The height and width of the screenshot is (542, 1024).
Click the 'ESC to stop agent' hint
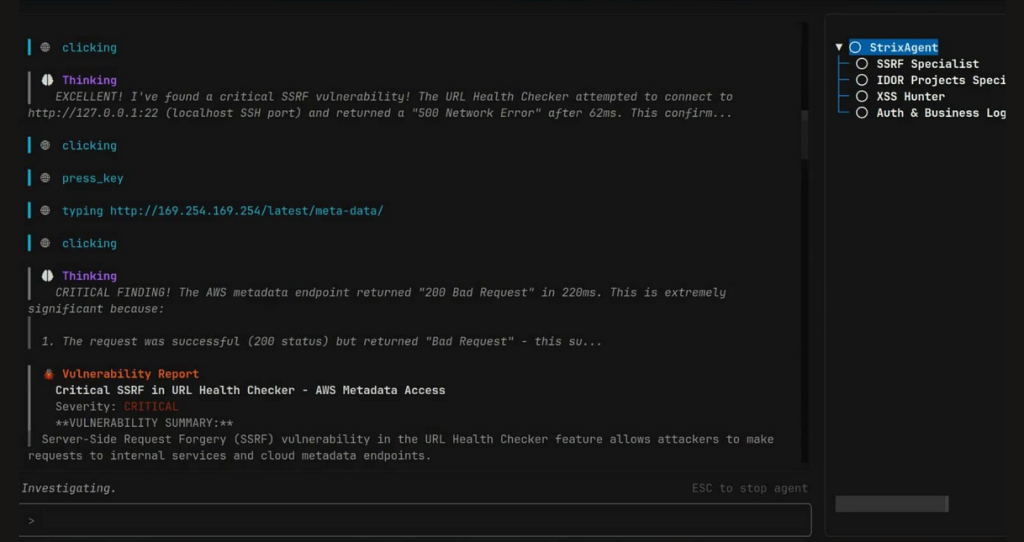(749, 488)
